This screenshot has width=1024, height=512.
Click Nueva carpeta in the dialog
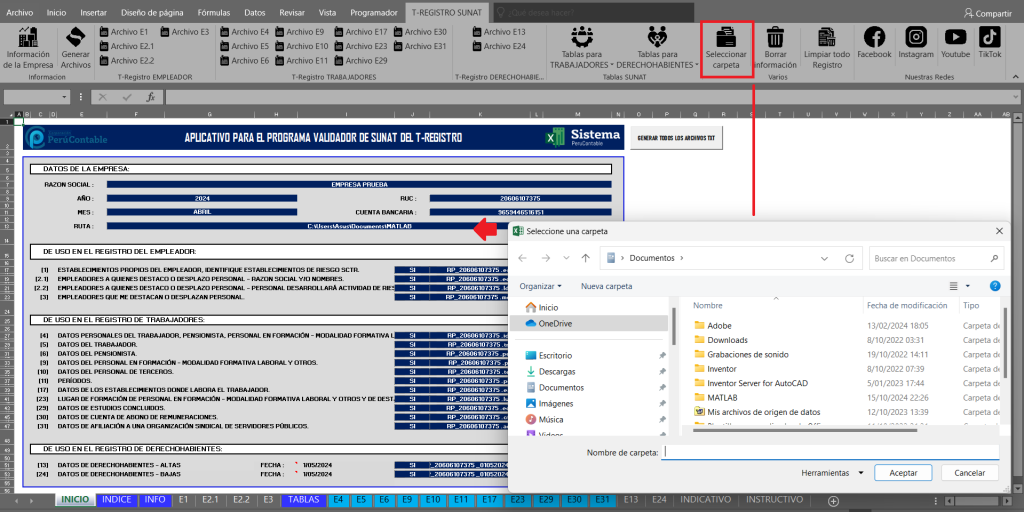607,286
